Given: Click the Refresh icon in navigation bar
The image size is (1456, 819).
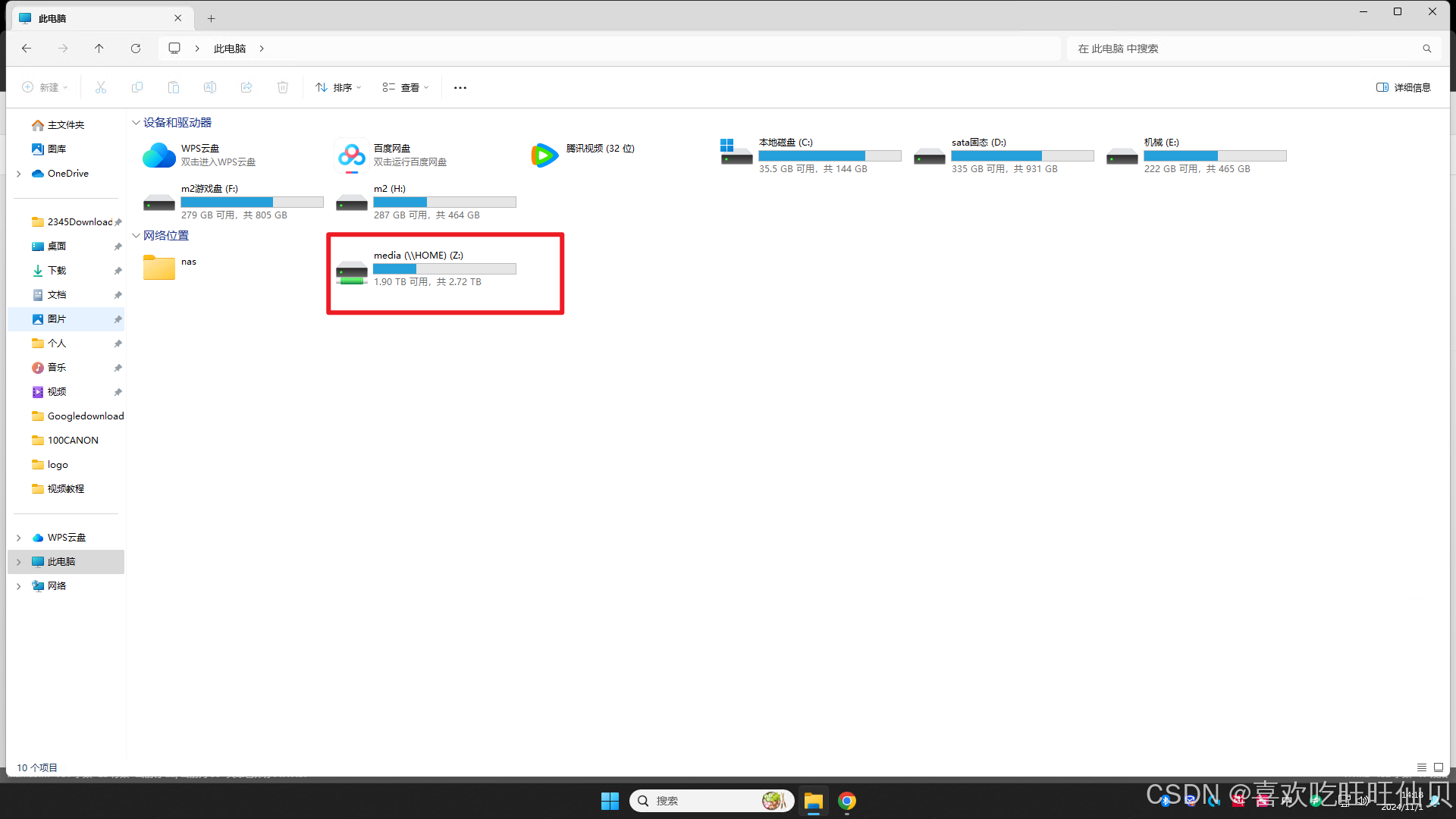Looking at the screenshot, I should pyautogui.click(x=136, y=49).
